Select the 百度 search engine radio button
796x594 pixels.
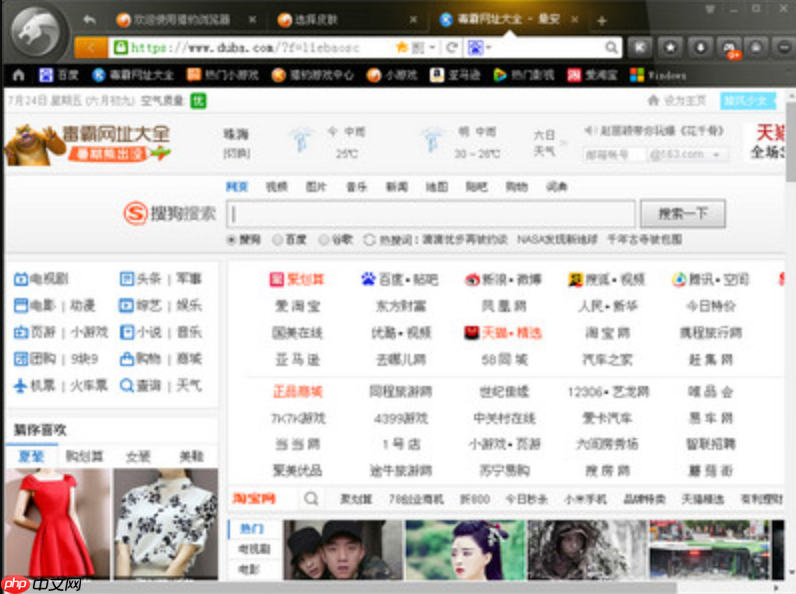(x=277, y=240)
